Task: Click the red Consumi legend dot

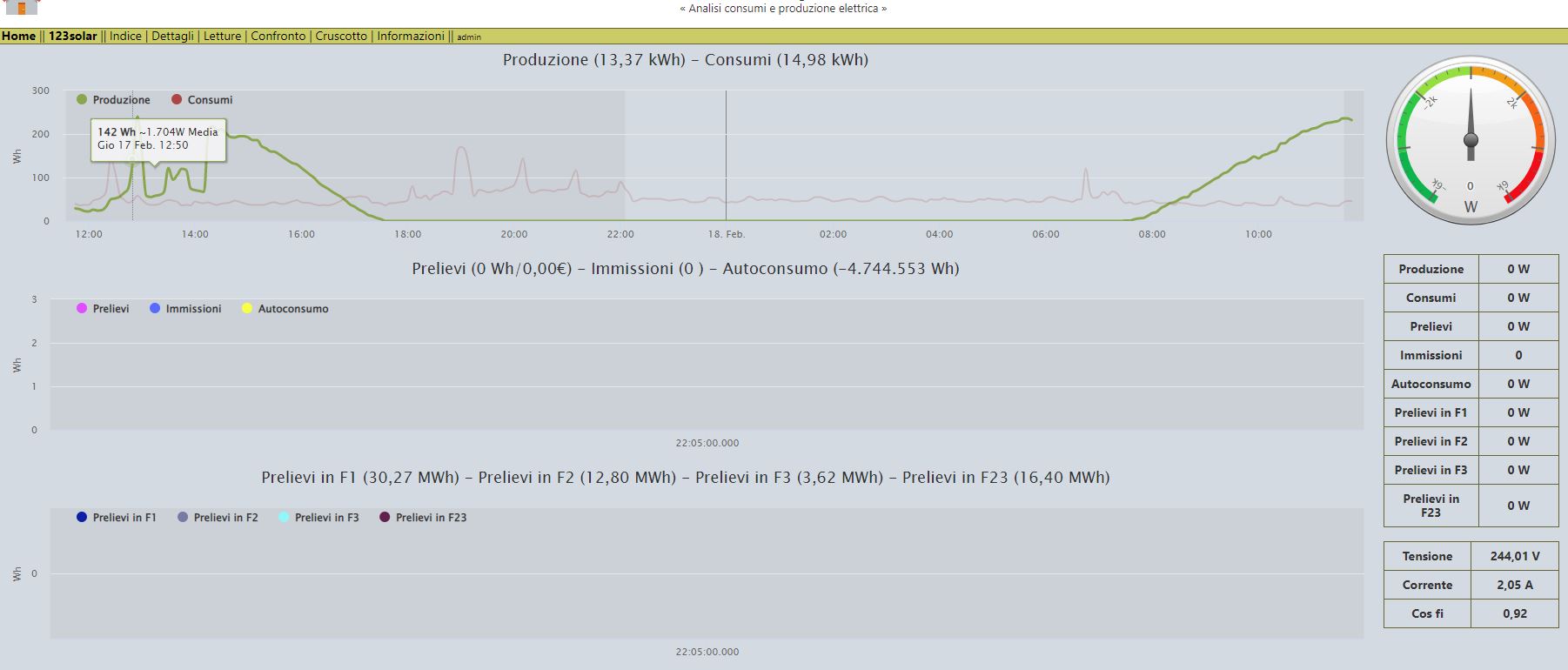Action: [x=177, y=99]
